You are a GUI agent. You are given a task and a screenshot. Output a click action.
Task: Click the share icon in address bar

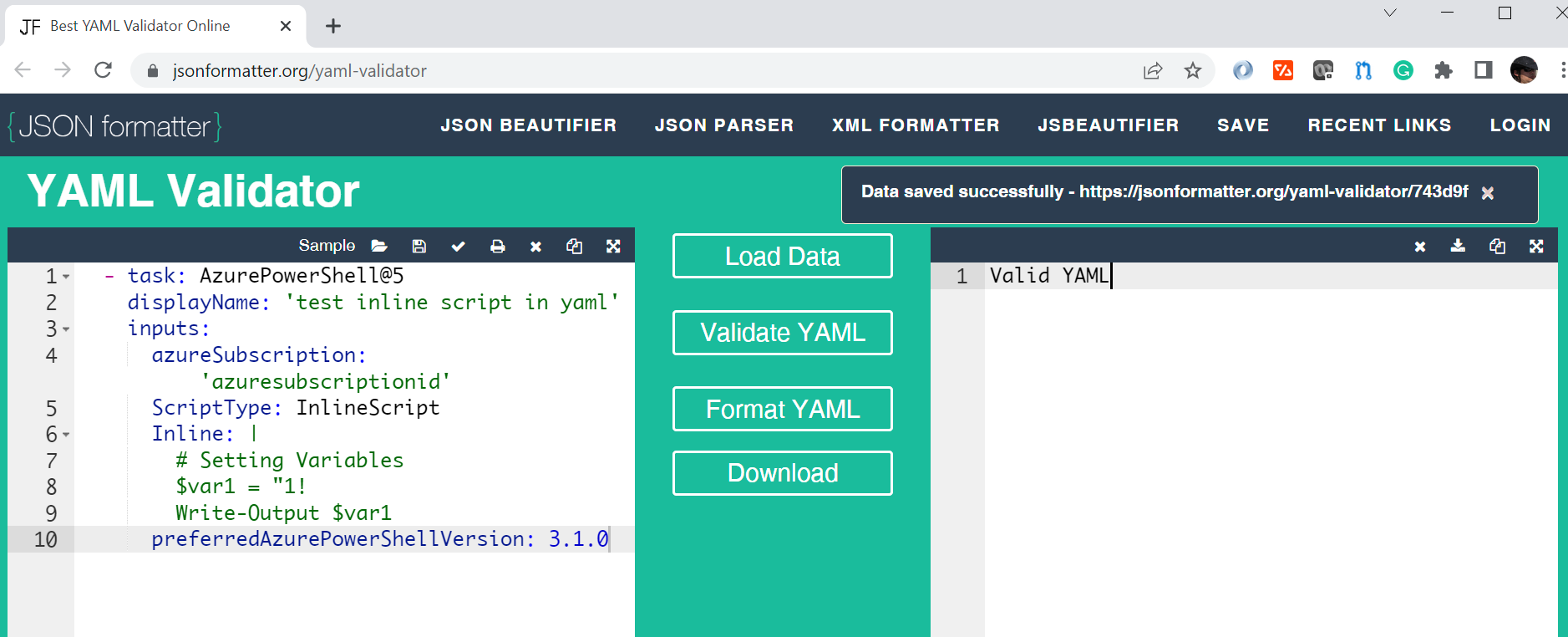pos(1153,70)
